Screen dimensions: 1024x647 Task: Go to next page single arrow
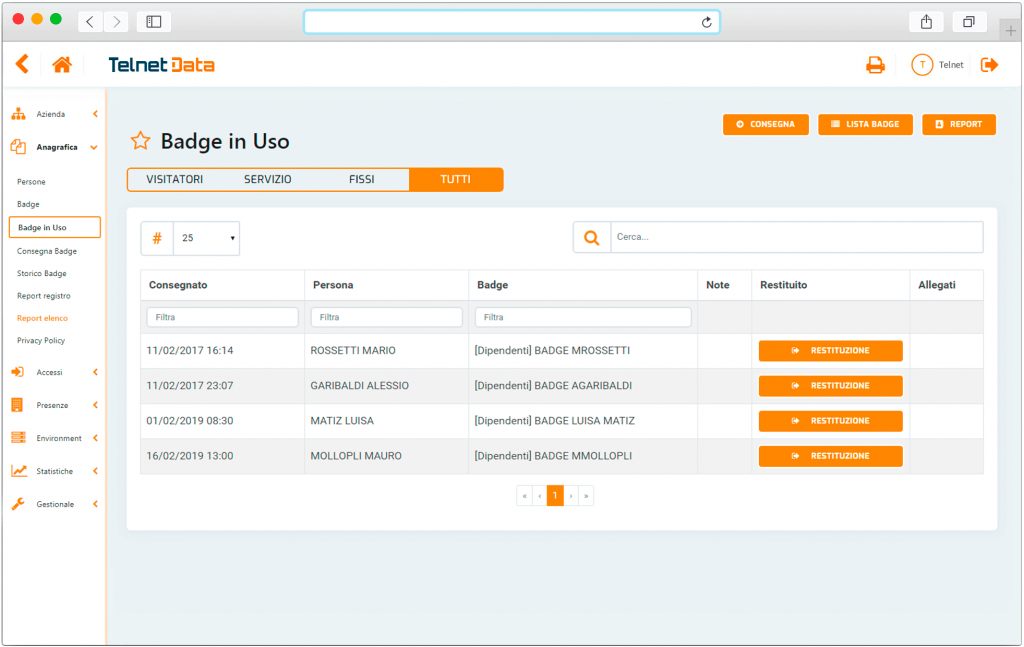(571, 496)
